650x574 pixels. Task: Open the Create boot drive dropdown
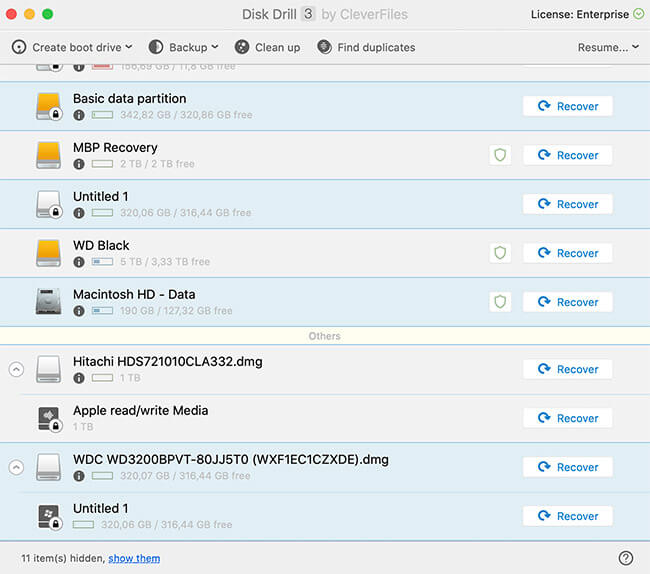[72, 47]
